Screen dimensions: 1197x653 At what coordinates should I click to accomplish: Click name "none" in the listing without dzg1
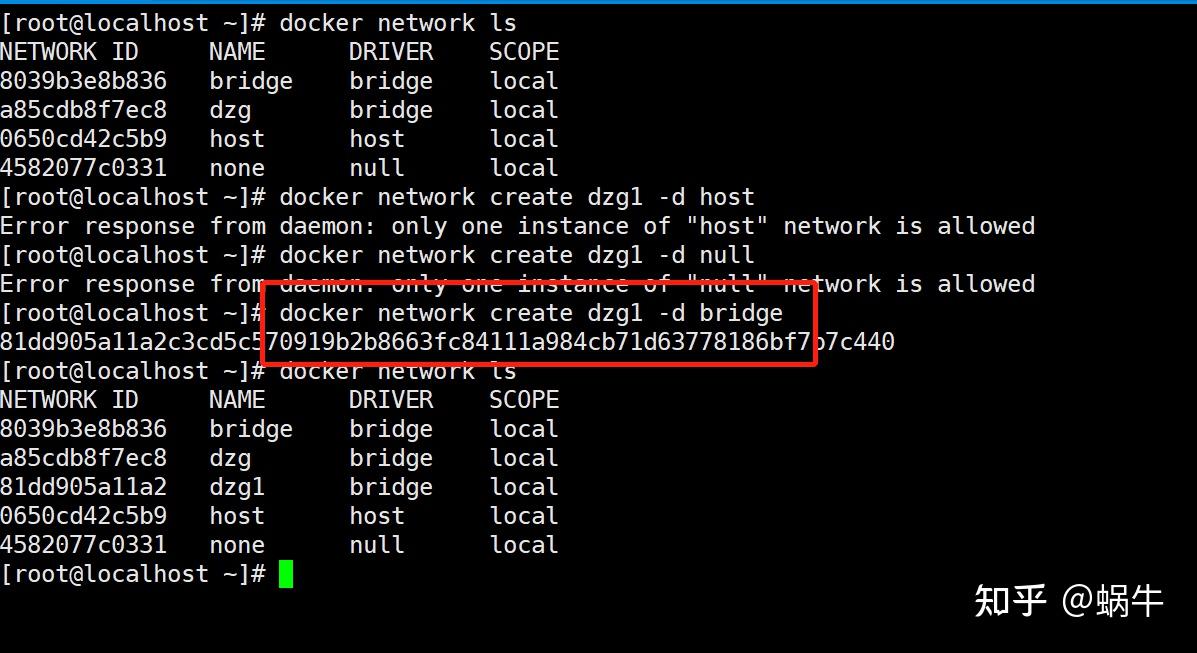[237, 168]
